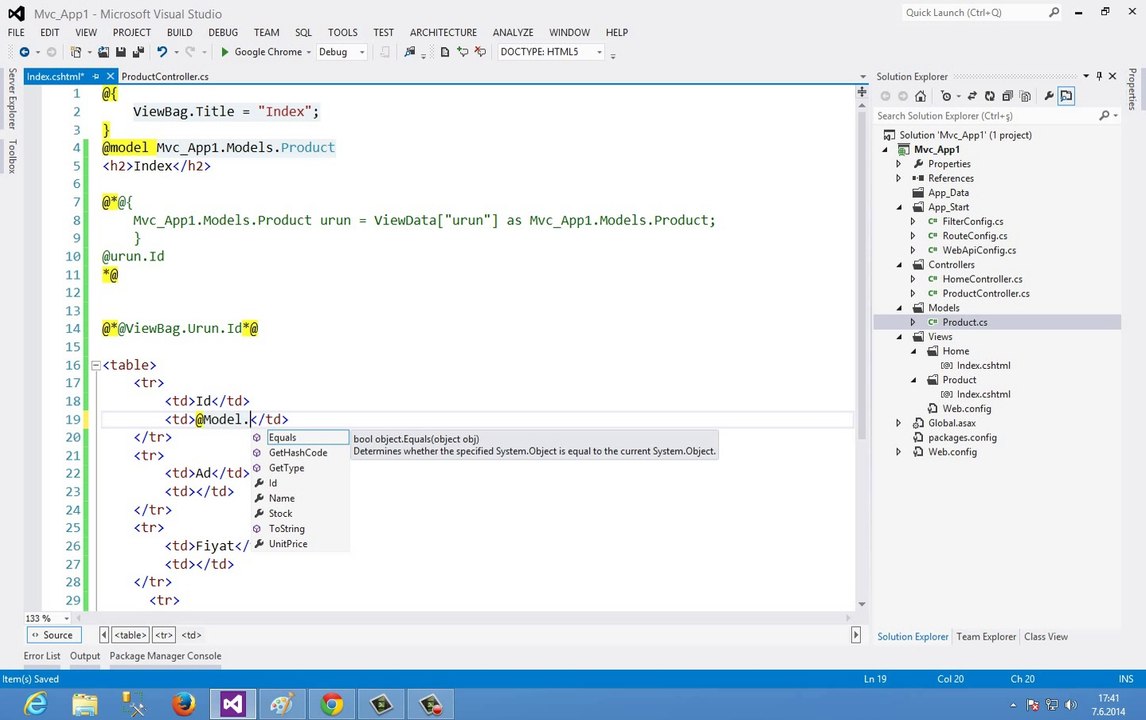Open the Google Chrome browser dropdown arrow
Image resolution: width=1146 pixels, height=720 pixels.
[x=308, y=52]
